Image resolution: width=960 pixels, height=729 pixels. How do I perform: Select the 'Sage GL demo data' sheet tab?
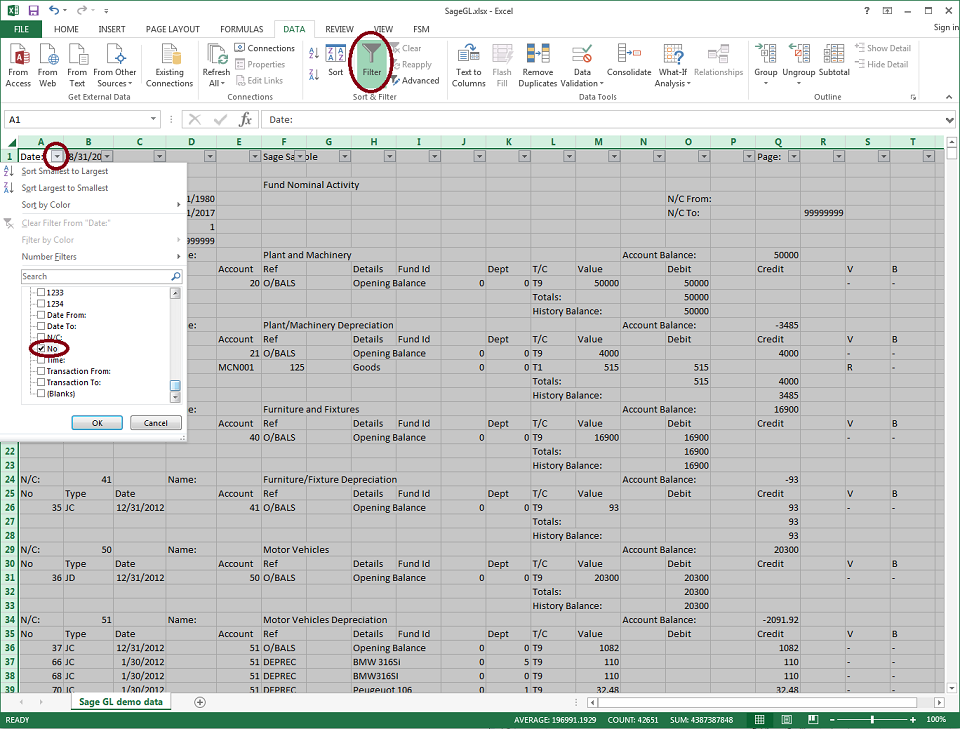click(121, 702)
